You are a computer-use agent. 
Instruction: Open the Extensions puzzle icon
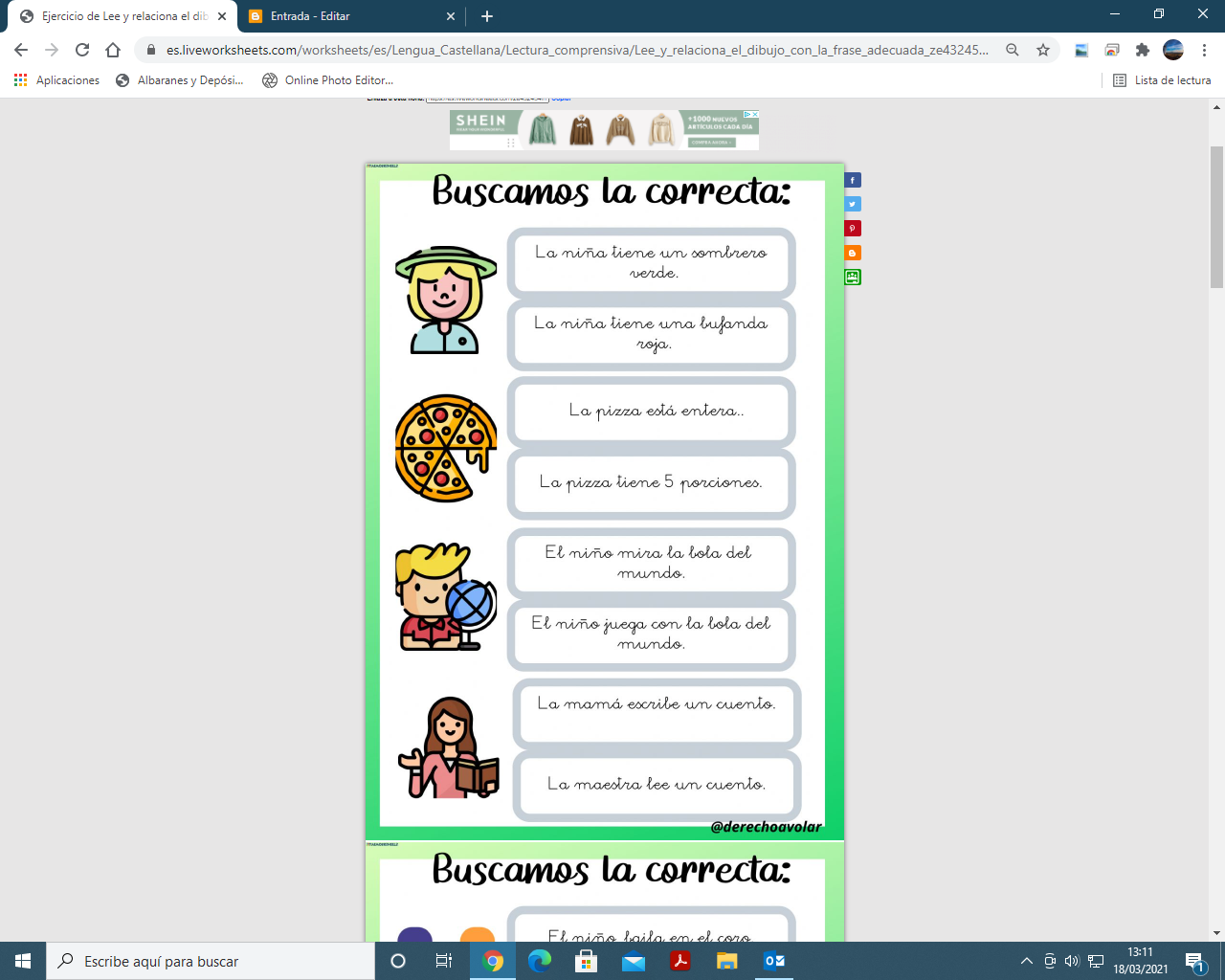coord(1143,50)
